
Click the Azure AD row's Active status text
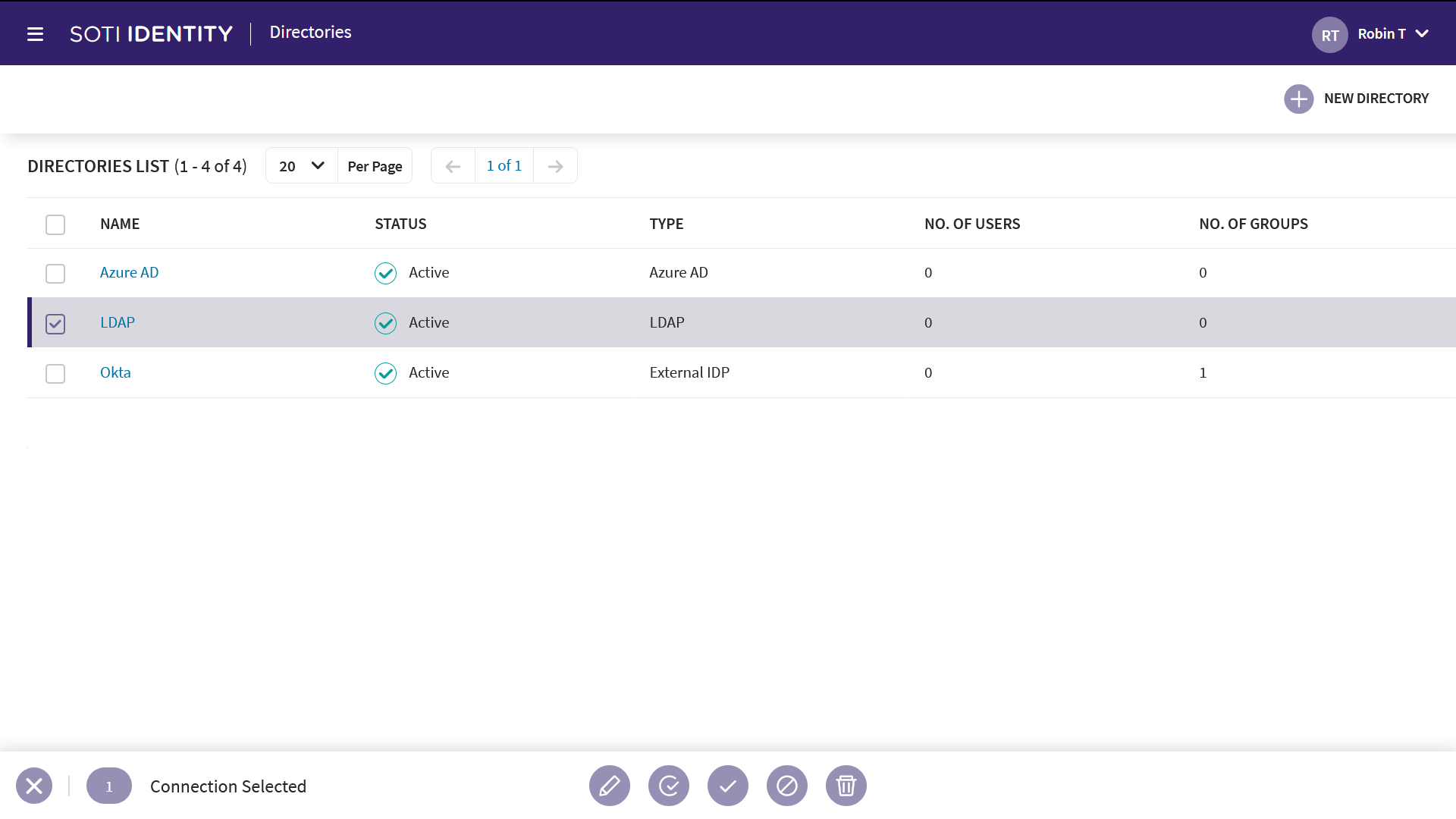pos(428,272)
